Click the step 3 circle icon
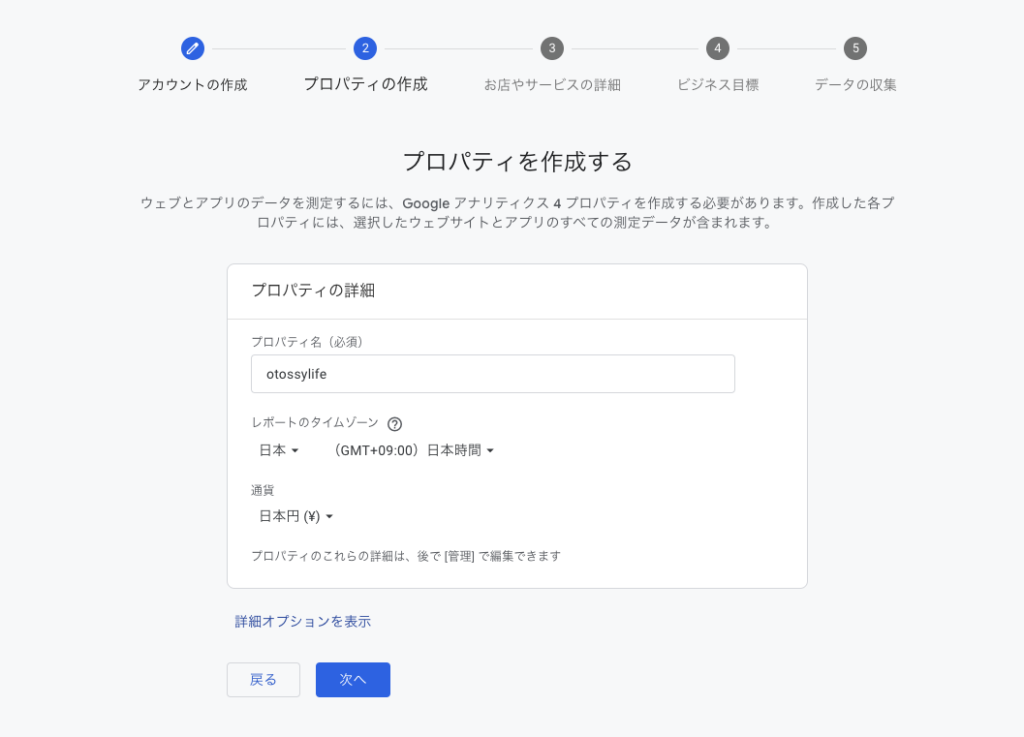The width and height of the screenshot is (1024, 737). 552,48
